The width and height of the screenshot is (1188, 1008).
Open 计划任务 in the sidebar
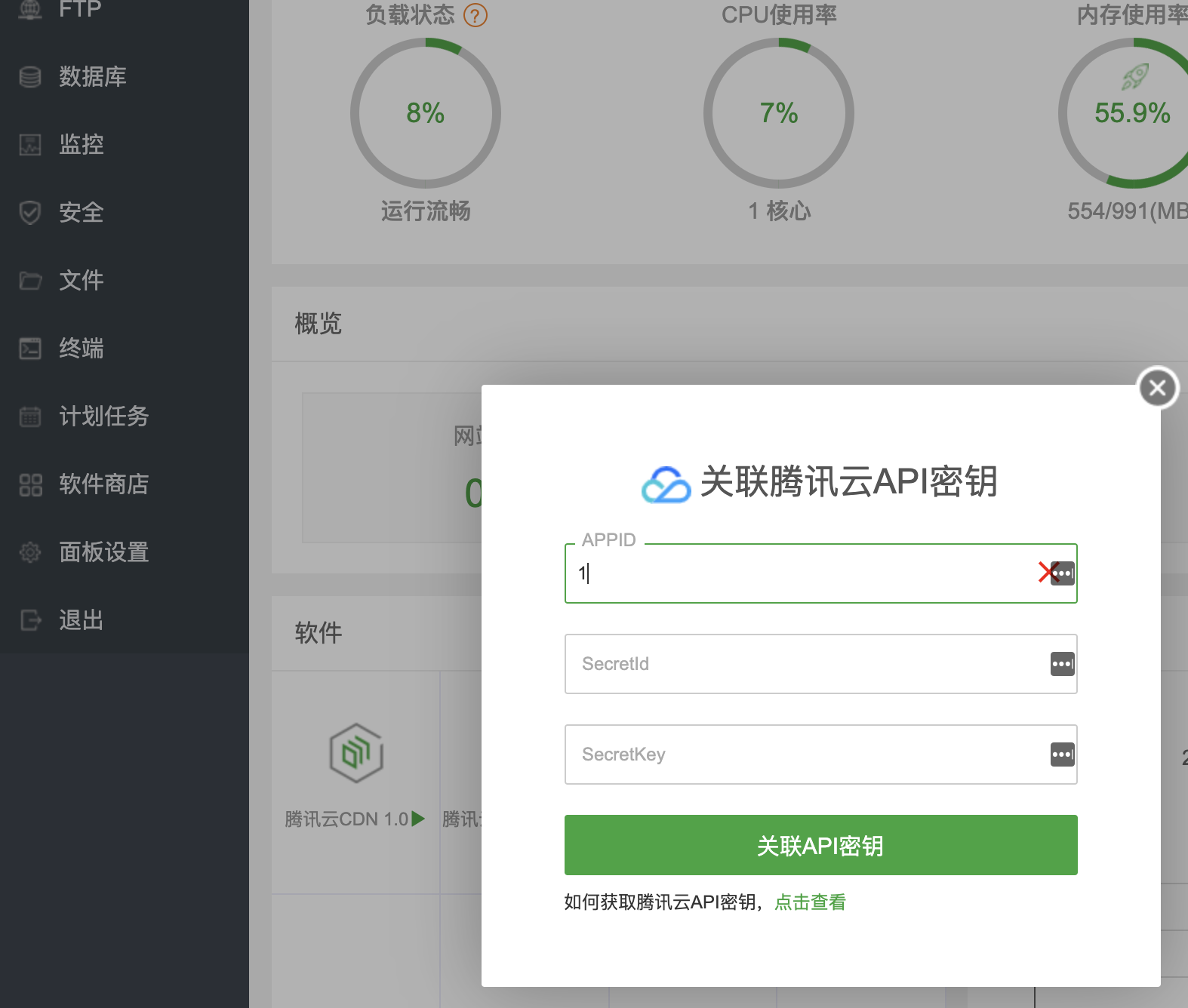click(x=125, y=416)
